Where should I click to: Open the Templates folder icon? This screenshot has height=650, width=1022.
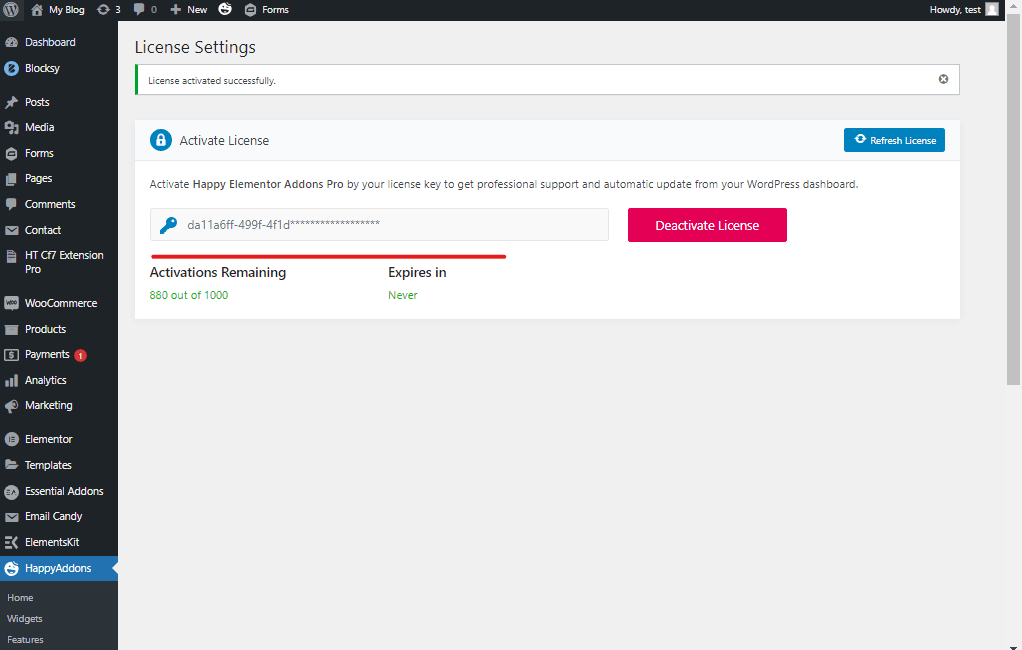(11, 465)
